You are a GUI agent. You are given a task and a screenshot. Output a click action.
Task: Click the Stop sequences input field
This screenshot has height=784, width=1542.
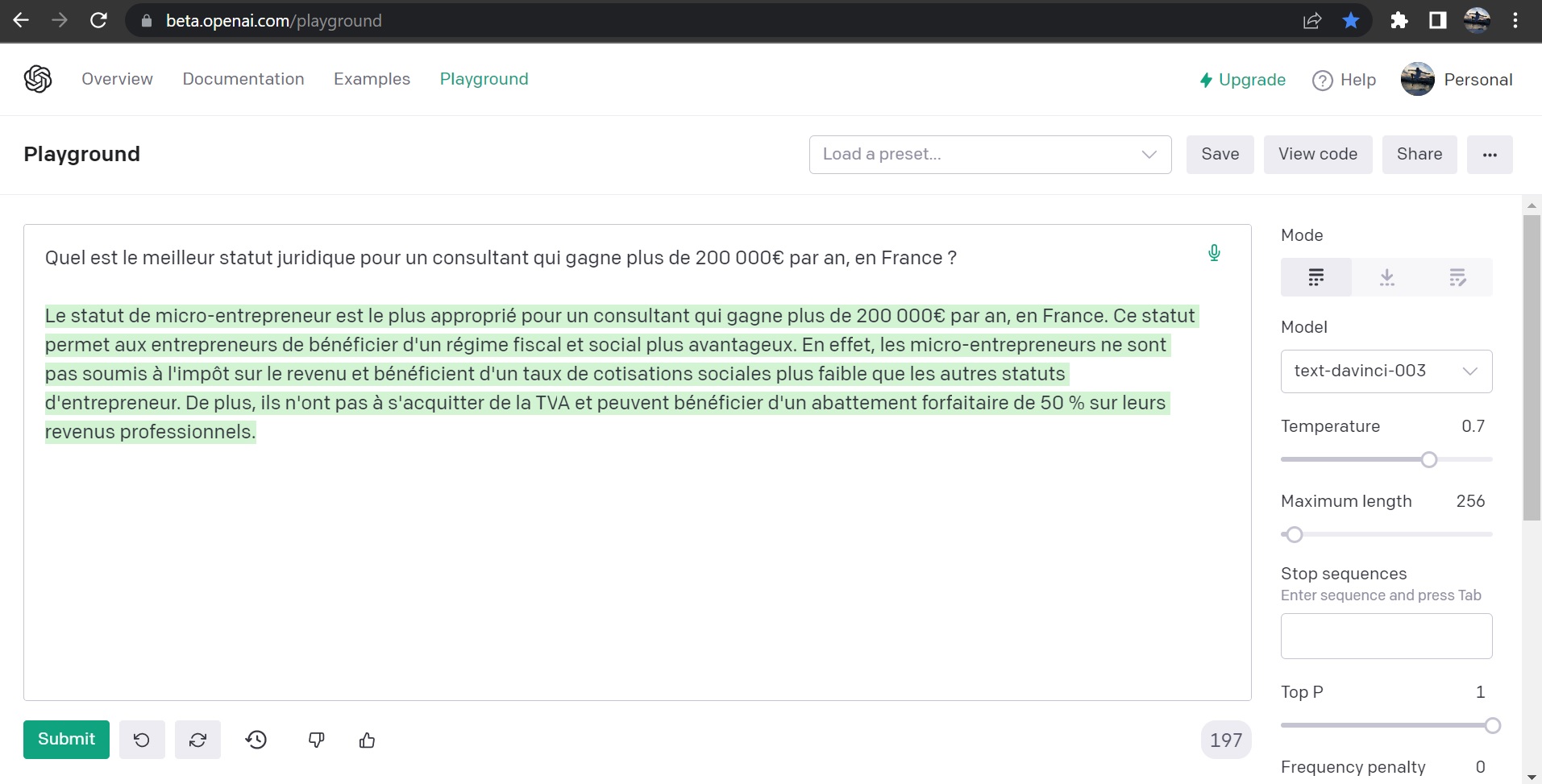(1386, 637)
